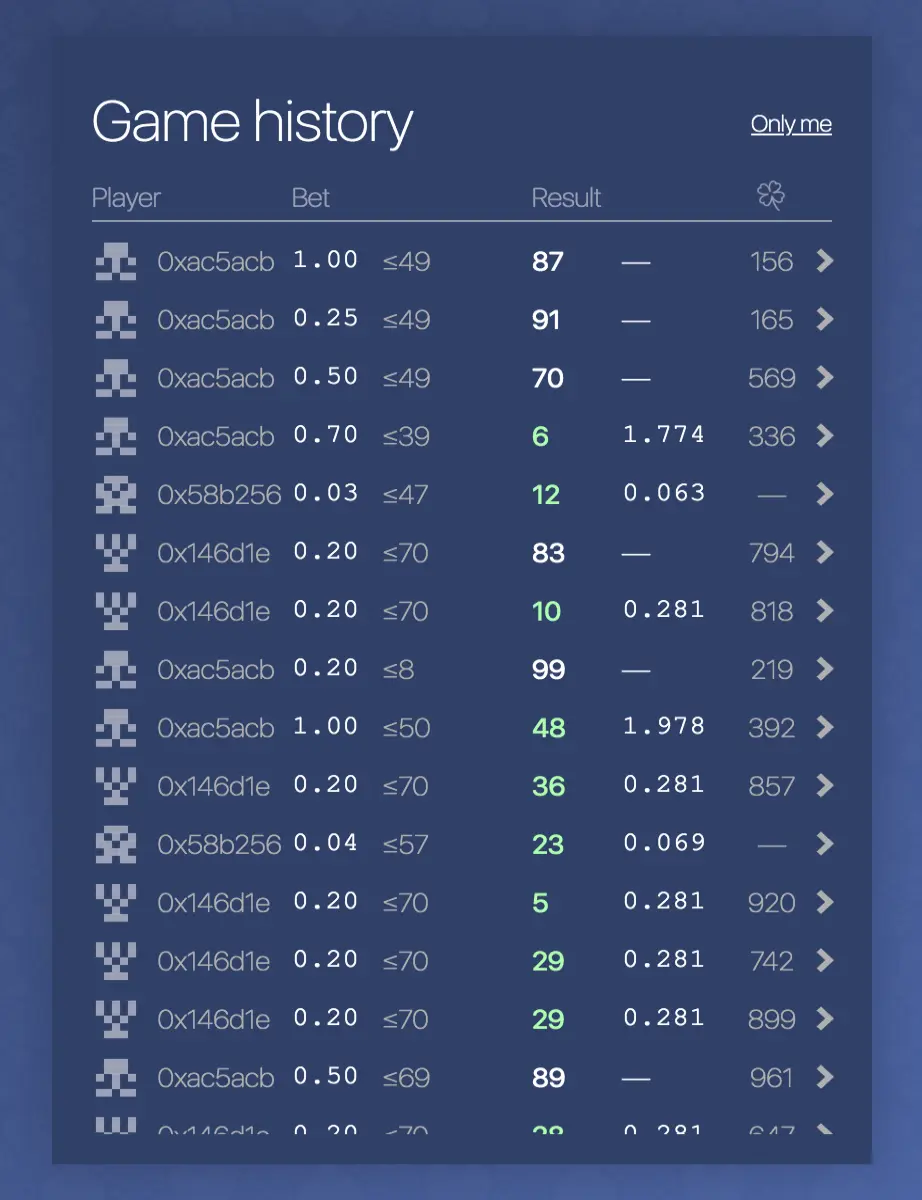Open chevron for row with lucky number 857
This screenshot has height=1200, width=922.
(825, 785)
